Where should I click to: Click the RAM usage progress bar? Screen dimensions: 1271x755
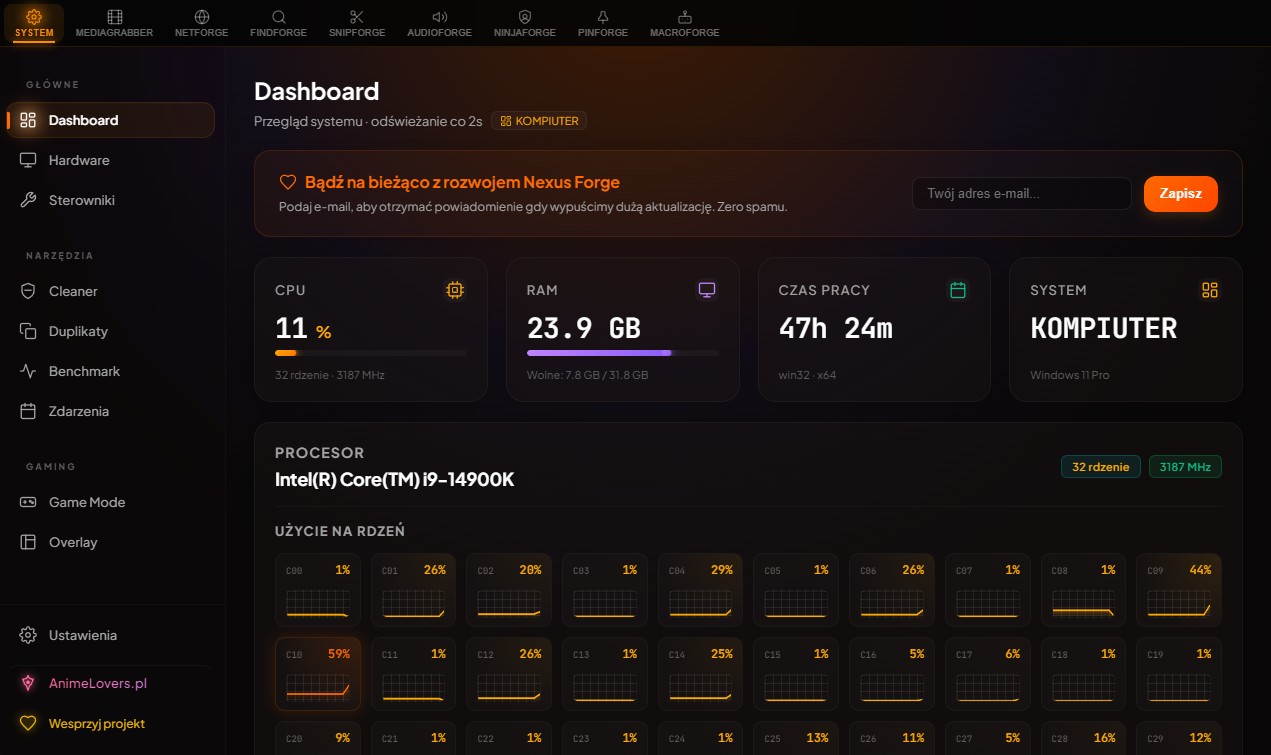pyautogui.click(x=622, y=353)
